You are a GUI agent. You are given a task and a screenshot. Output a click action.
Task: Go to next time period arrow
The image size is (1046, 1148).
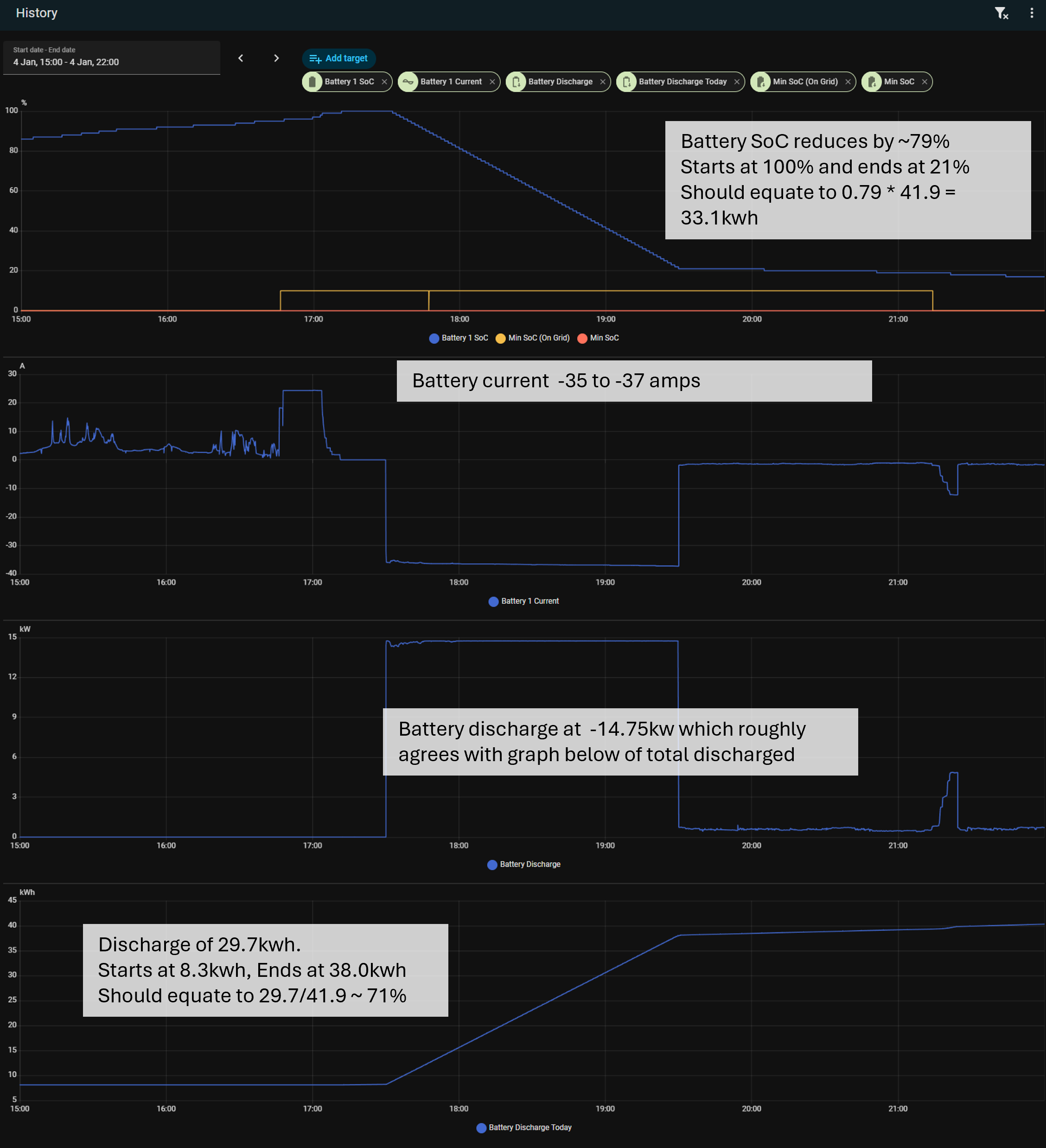tap(276, 58)
